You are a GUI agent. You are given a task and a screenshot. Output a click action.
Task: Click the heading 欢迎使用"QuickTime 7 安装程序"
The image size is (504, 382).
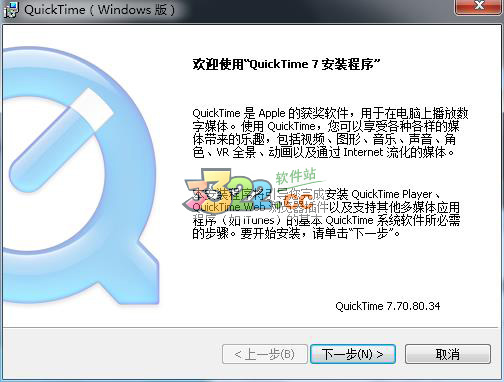pos(286,64)
